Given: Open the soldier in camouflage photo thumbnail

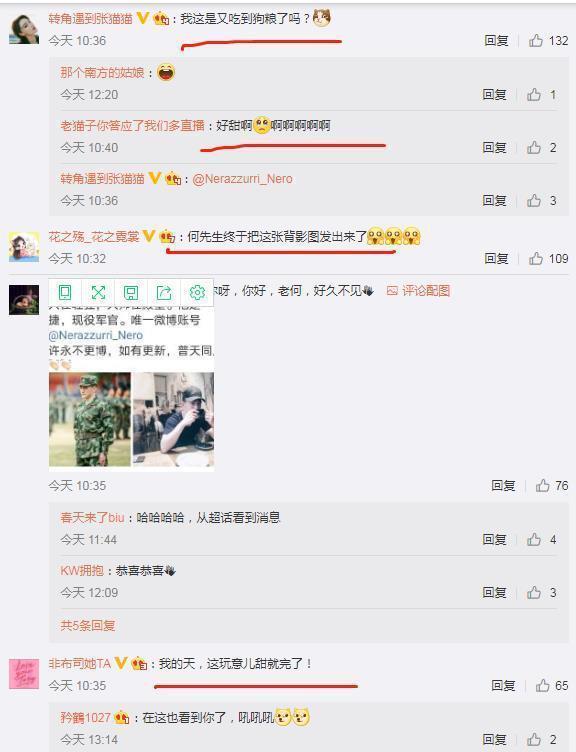Looking at the screenshot, I should (x=90, y=420).
